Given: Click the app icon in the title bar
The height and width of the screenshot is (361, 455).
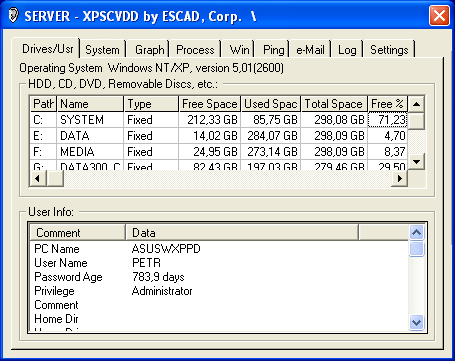Looking at the screenshot, I should click(x=13, y=16).
